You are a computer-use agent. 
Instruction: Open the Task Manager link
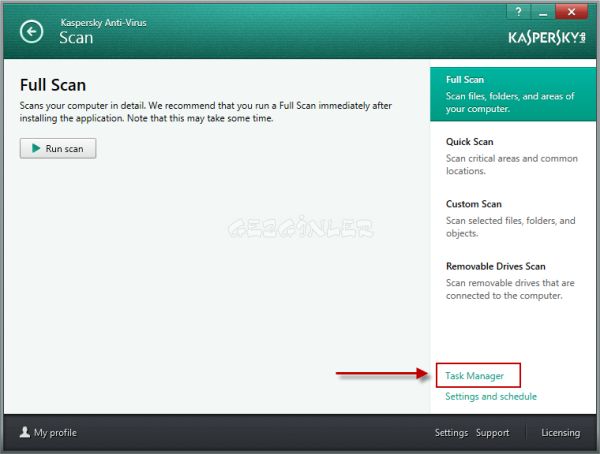(474, 376)
